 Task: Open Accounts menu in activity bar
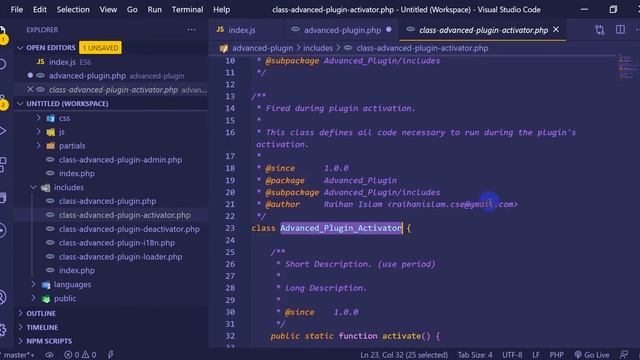(x=2, y=297)
